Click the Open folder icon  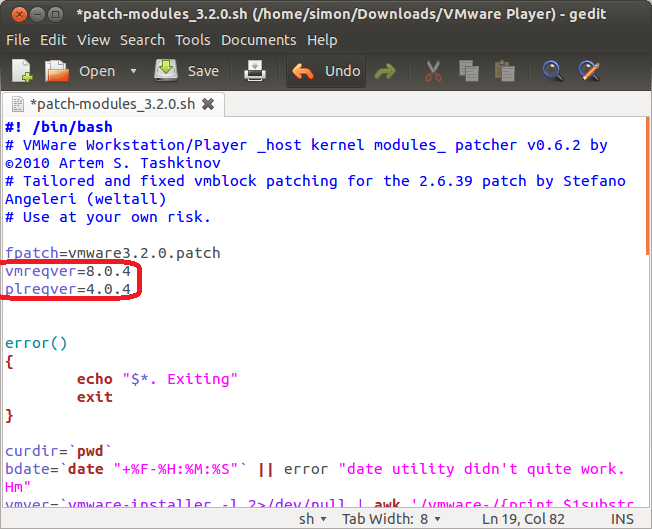coord(57,71)
